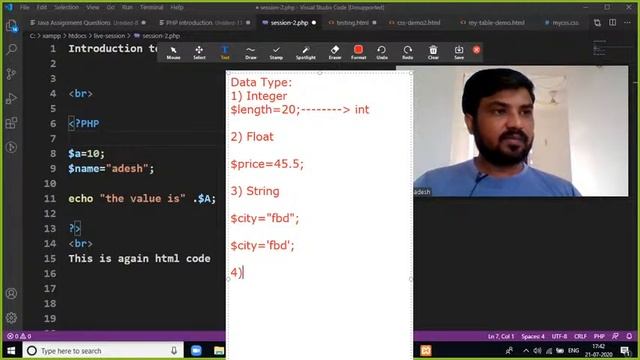Change Spaces: 4 indentation setting
Screen dimensions: 640x360
pyautogui.click(x=533, y=336)
